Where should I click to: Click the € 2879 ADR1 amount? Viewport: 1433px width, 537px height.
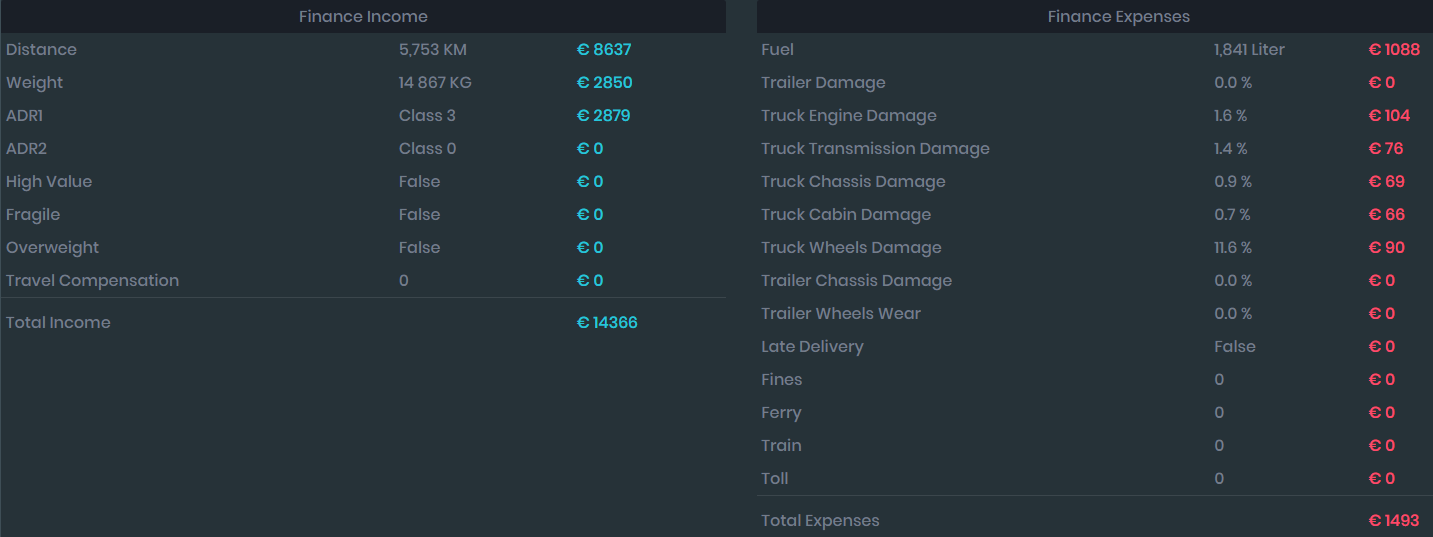click(x=604, y=116)
